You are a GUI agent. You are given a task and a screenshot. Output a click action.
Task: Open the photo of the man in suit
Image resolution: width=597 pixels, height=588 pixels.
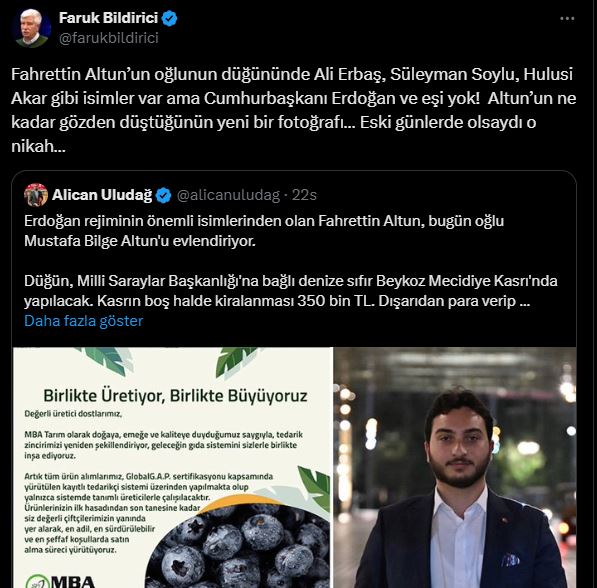tap(455, 467)
